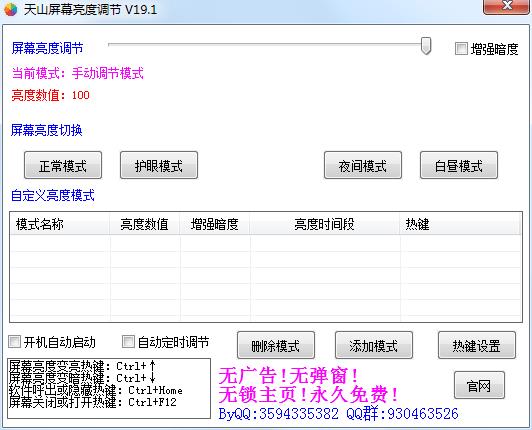Open 热键设置 button
Viewport: 532px width, 430px height.
477,345
